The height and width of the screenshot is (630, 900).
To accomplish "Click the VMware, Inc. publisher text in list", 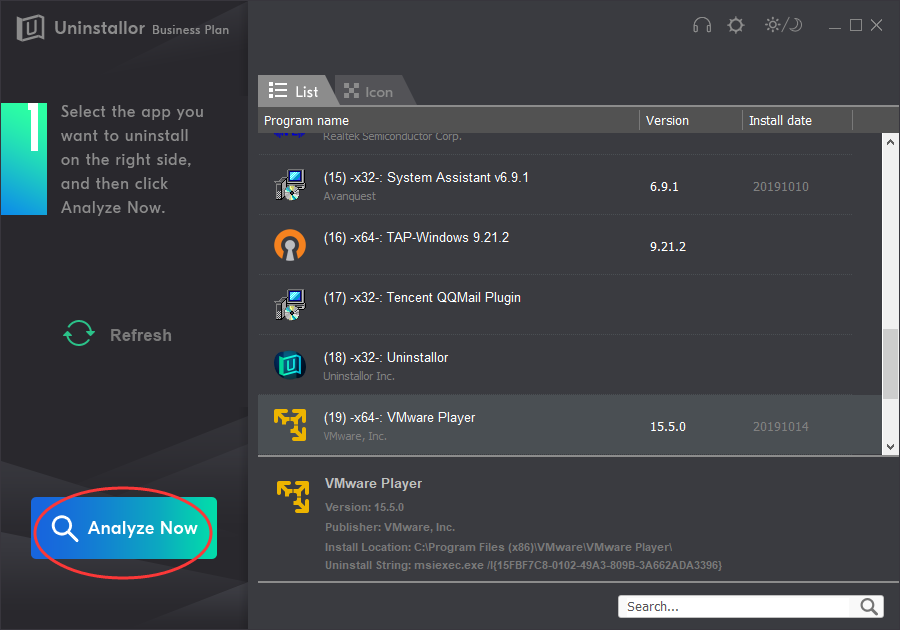I will 355,436.
